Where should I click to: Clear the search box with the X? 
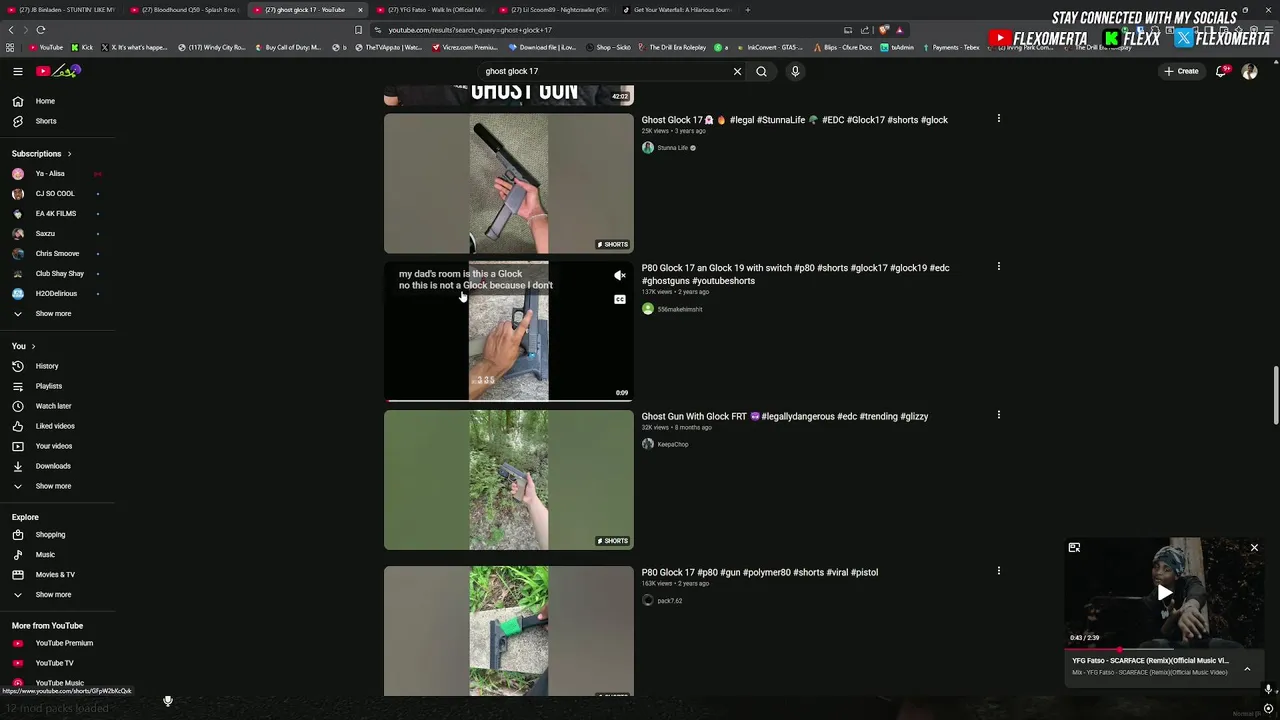[737, 71]
